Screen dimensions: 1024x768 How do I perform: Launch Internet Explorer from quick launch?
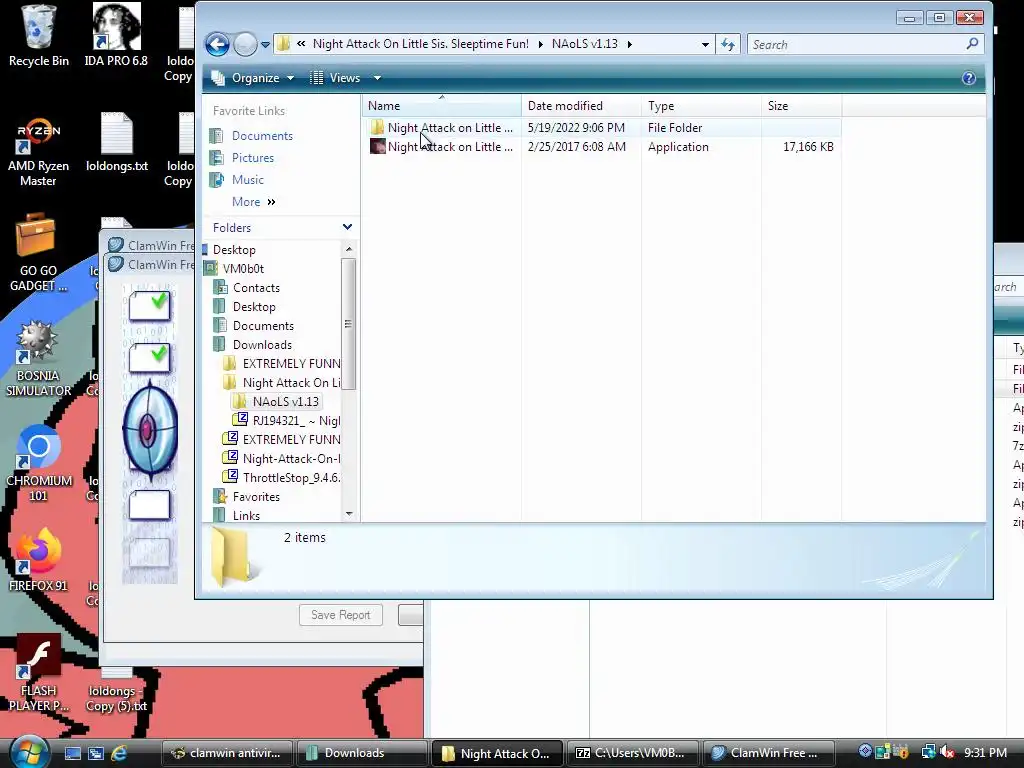point(119,753)
